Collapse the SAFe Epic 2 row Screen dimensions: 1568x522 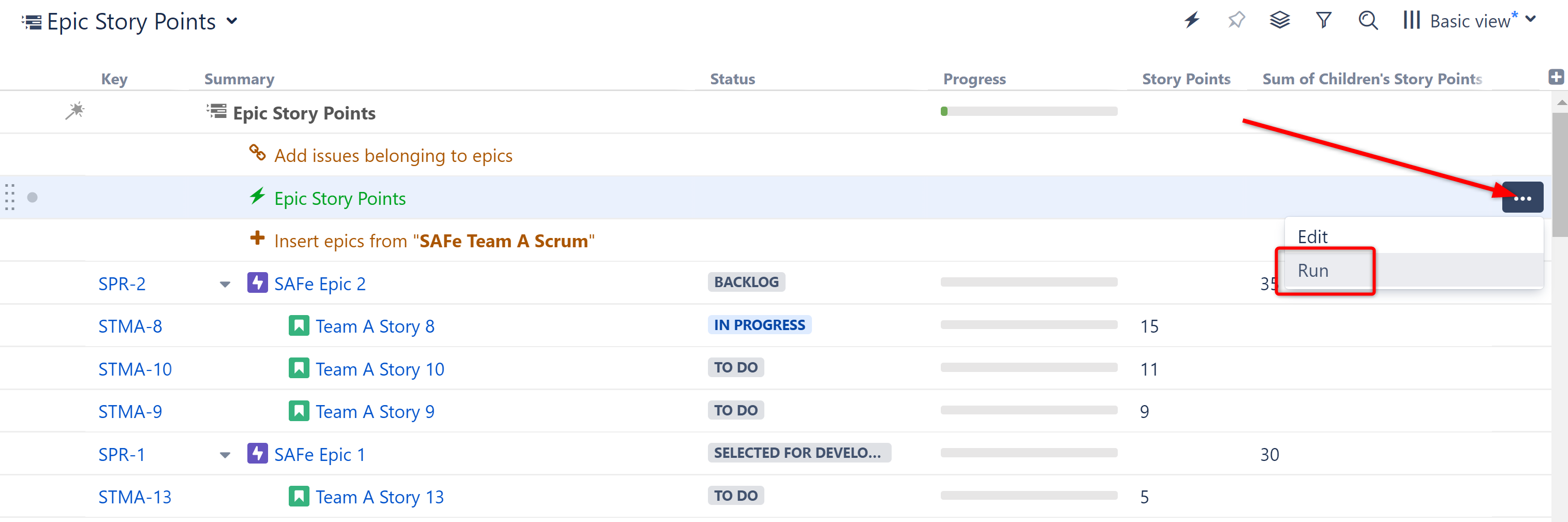[x=225, y=284]
